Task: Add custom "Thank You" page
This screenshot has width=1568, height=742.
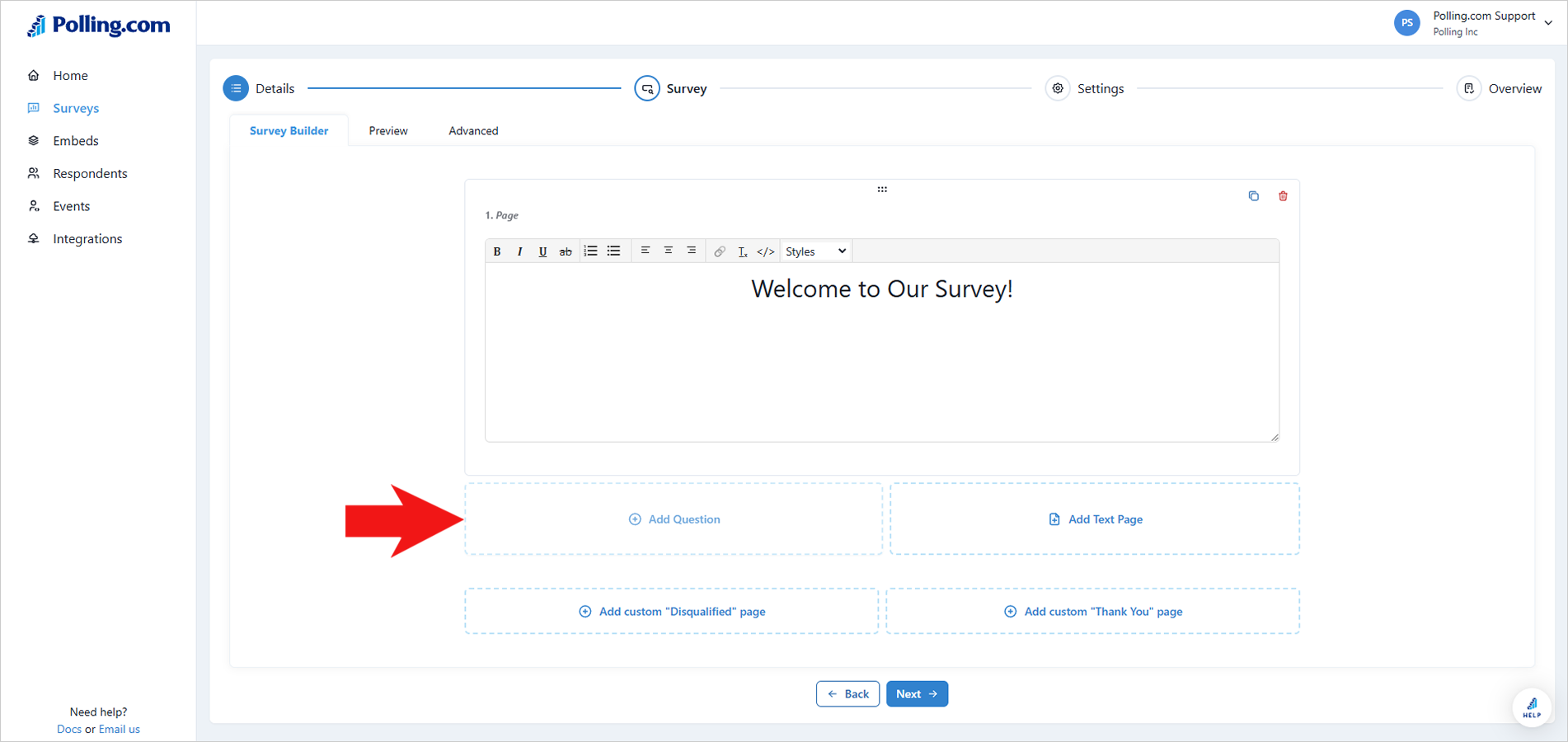Action: click(1093, 611)
